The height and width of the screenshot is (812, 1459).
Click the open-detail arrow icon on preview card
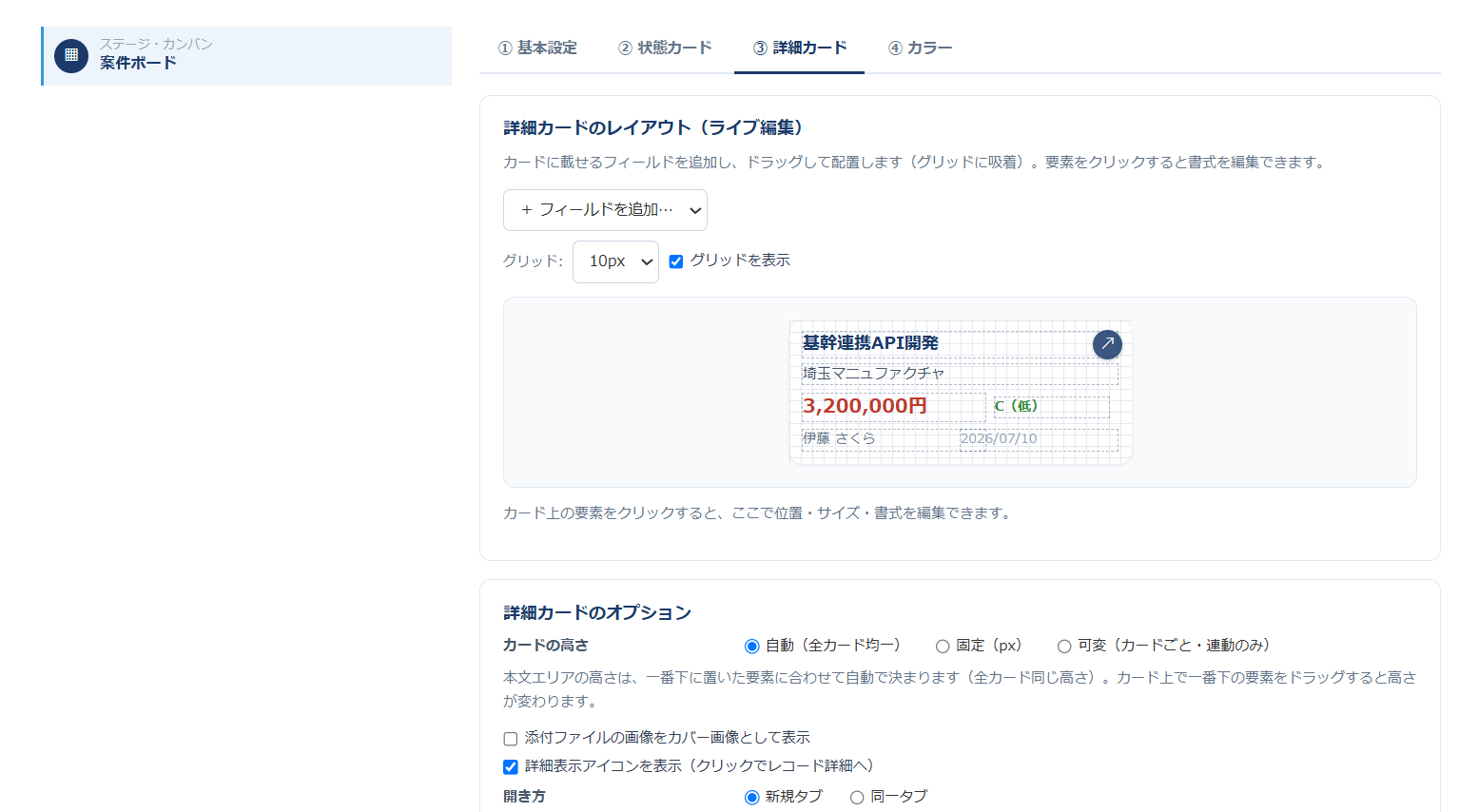1107,344
